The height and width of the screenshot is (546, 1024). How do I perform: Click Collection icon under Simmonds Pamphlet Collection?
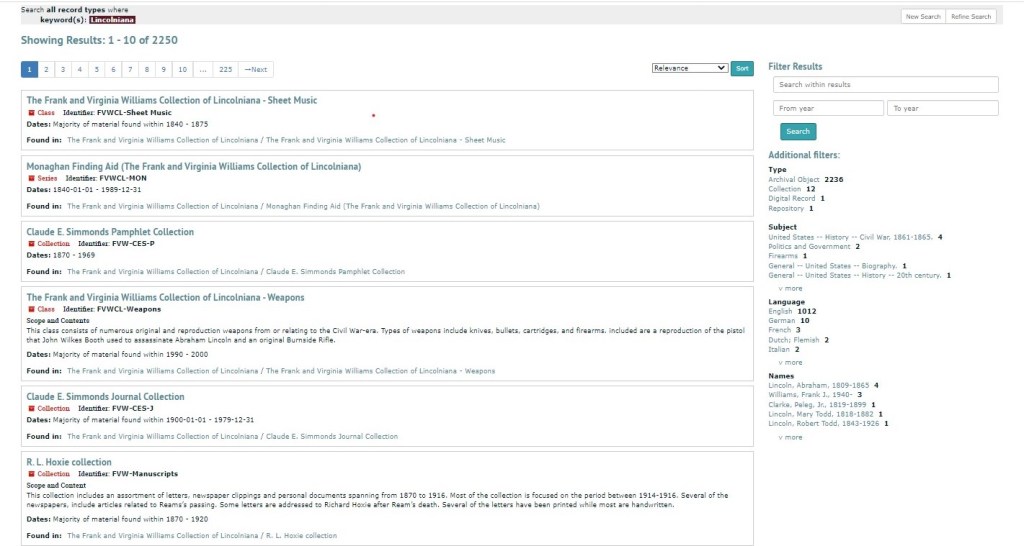click(x=31, y=244)
